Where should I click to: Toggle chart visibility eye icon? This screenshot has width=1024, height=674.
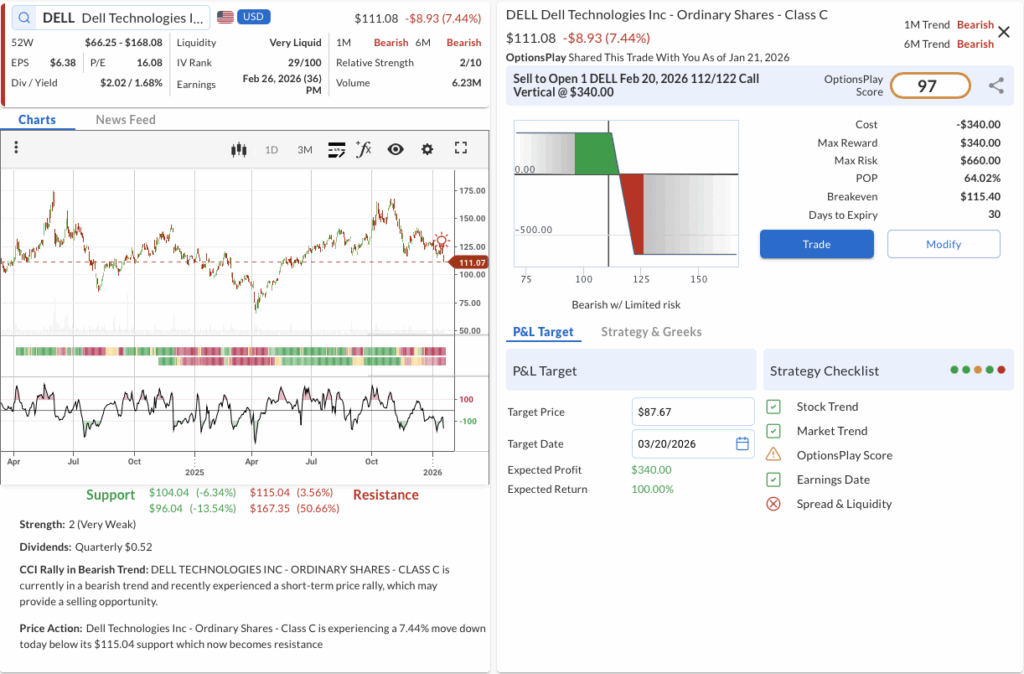395,149
